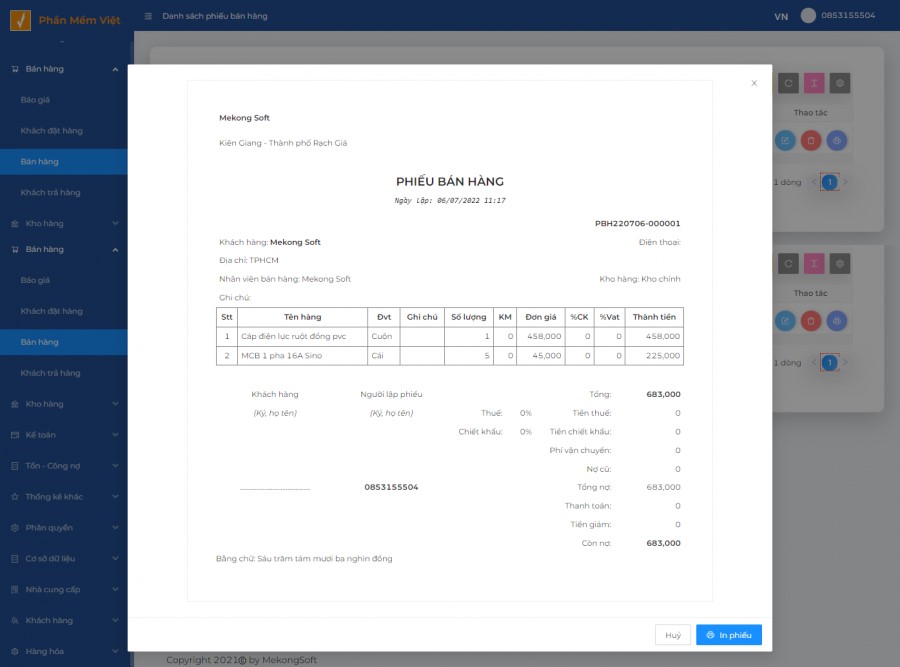
Task: Click the Tên hàng column header
Action: point(302,317)
